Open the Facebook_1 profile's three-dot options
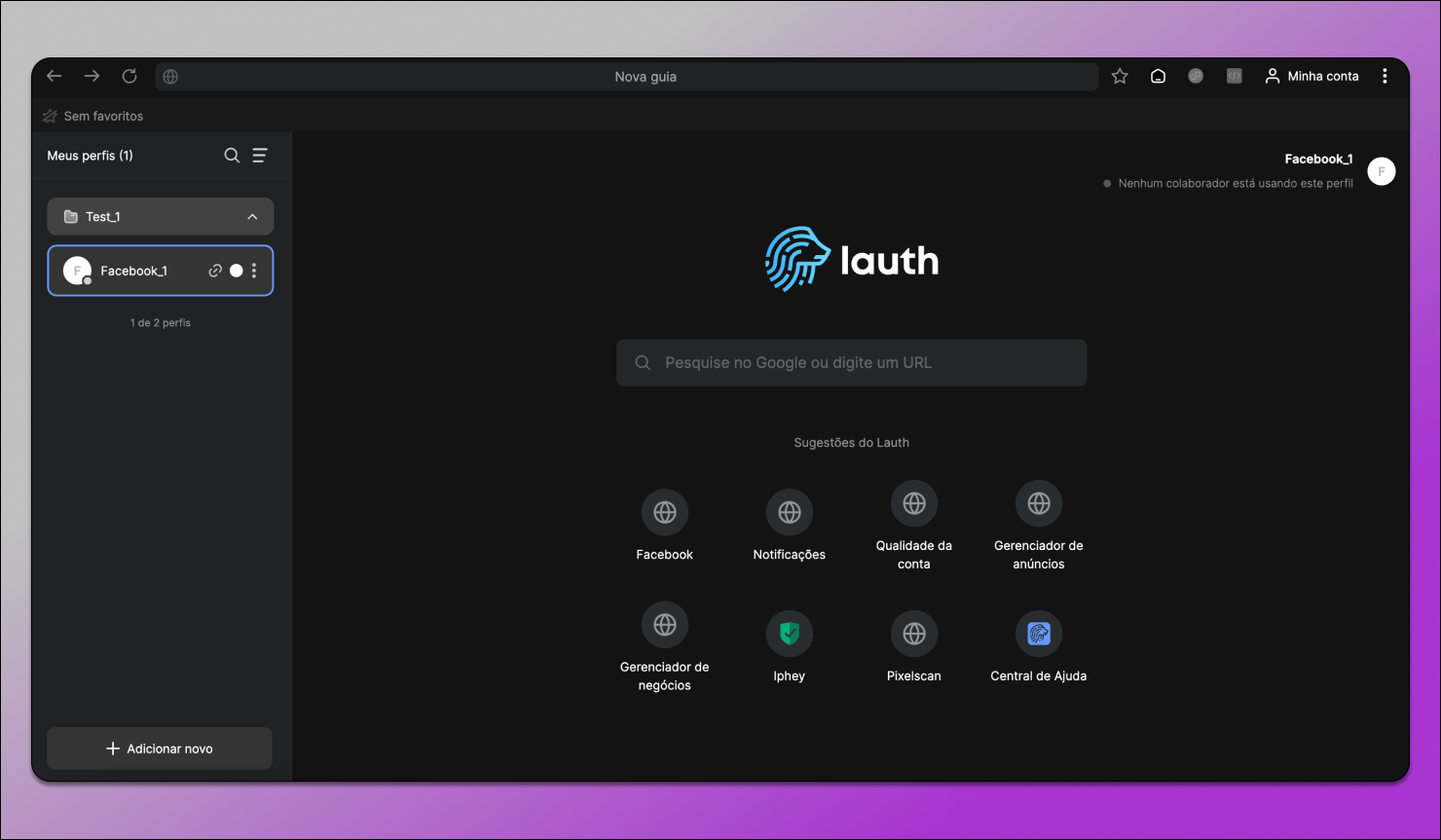 click(x=254, y=271)
